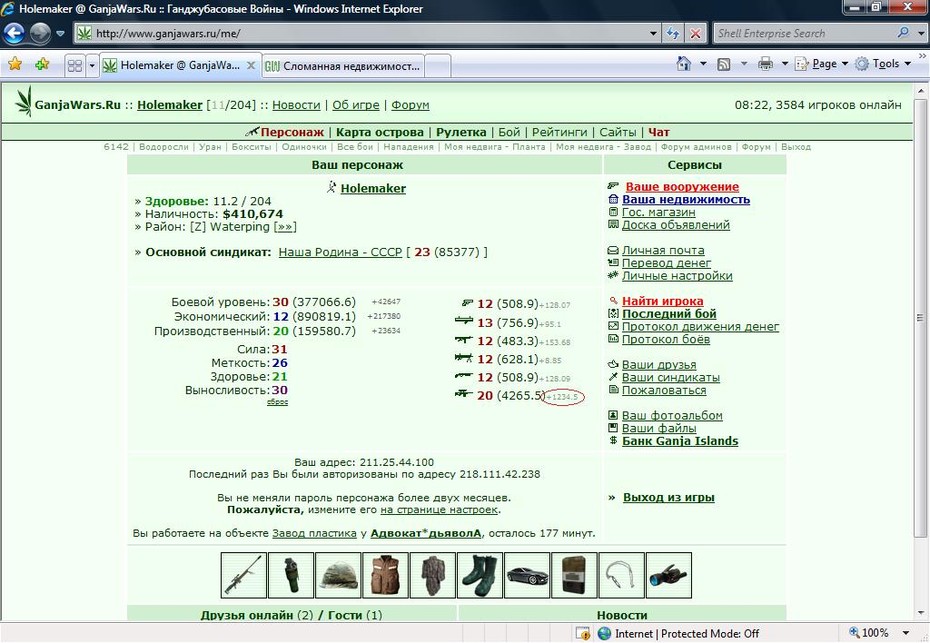Image resolution: width=930 pixels, height=643 pixels.
Task: Expand the Print dropdown arrow
Action: 784,63
